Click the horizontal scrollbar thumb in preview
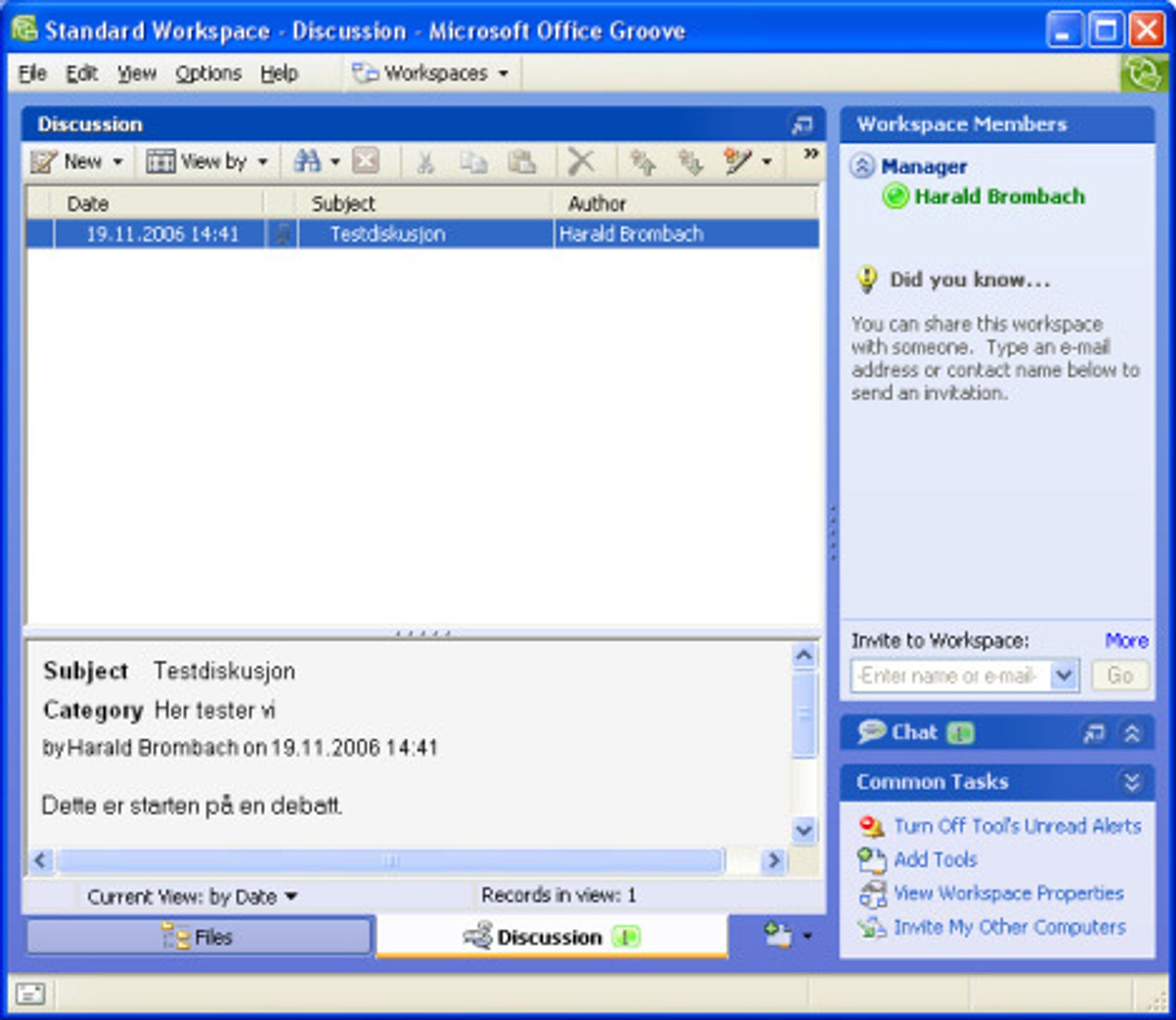This screenshot has height=1020, width=1176. coord(390,861)
